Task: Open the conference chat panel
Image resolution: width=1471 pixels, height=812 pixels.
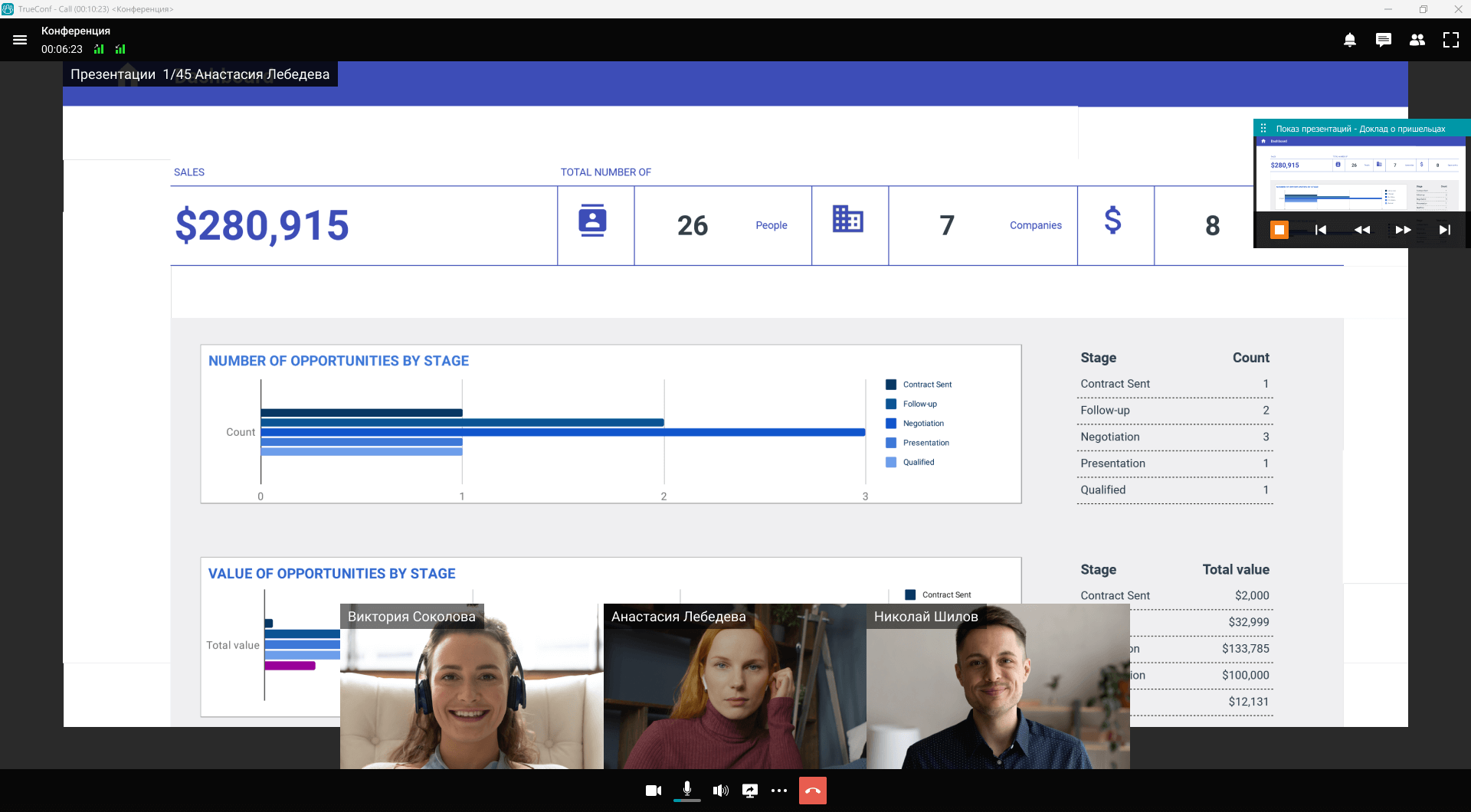Action: 1384,40
